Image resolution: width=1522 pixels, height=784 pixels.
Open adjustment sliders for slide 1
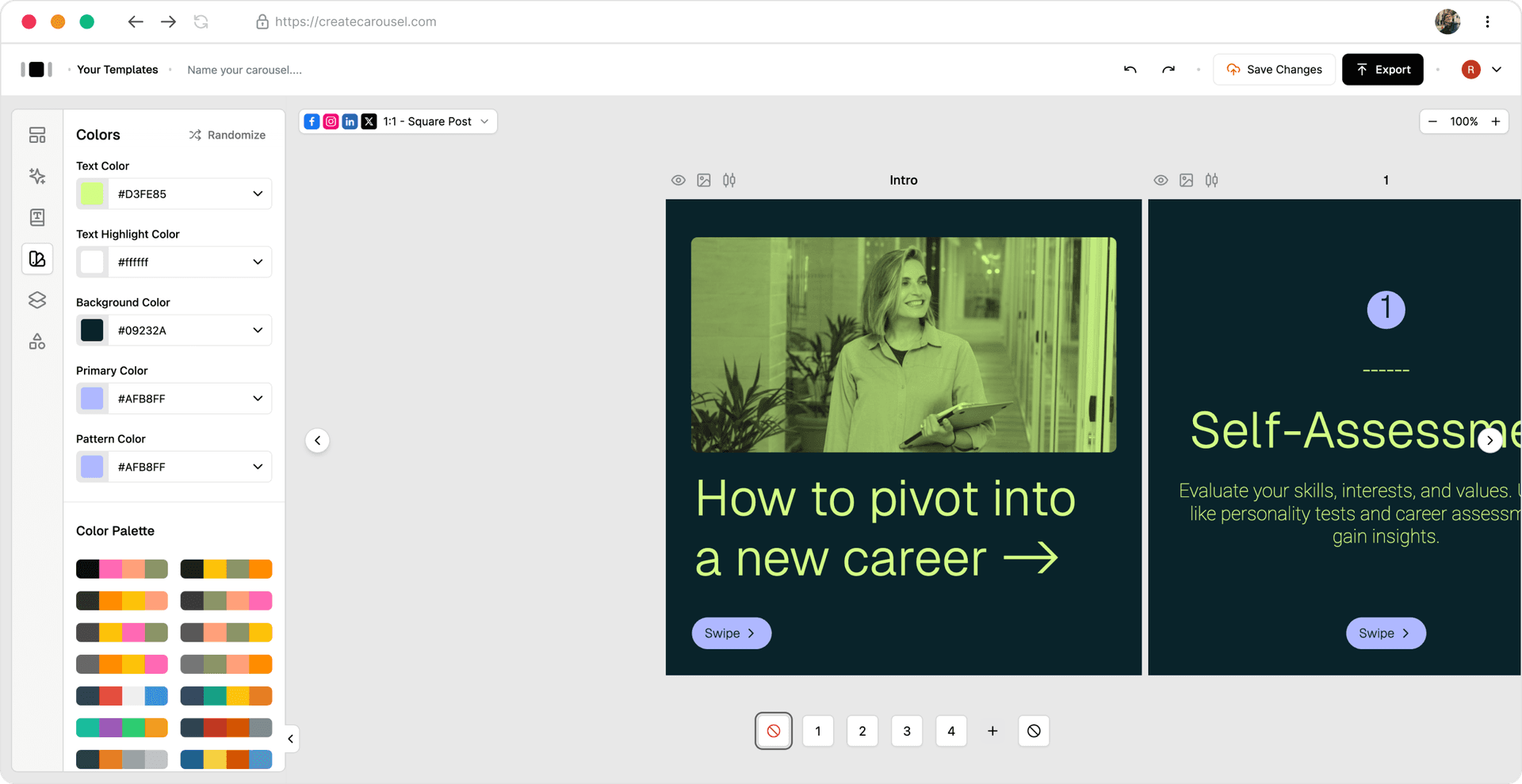(x=1211, y=180)
